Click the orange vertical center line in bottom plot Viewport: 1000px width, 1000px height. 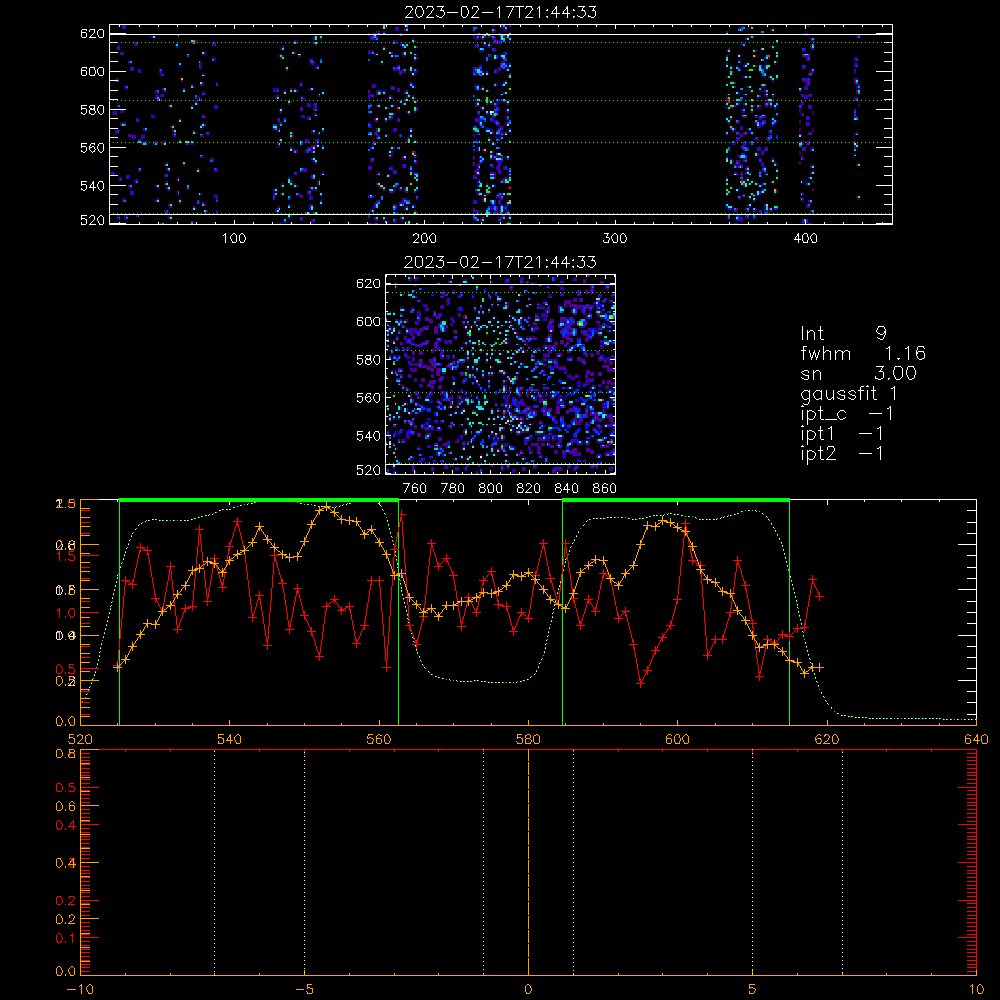[528, 863]
